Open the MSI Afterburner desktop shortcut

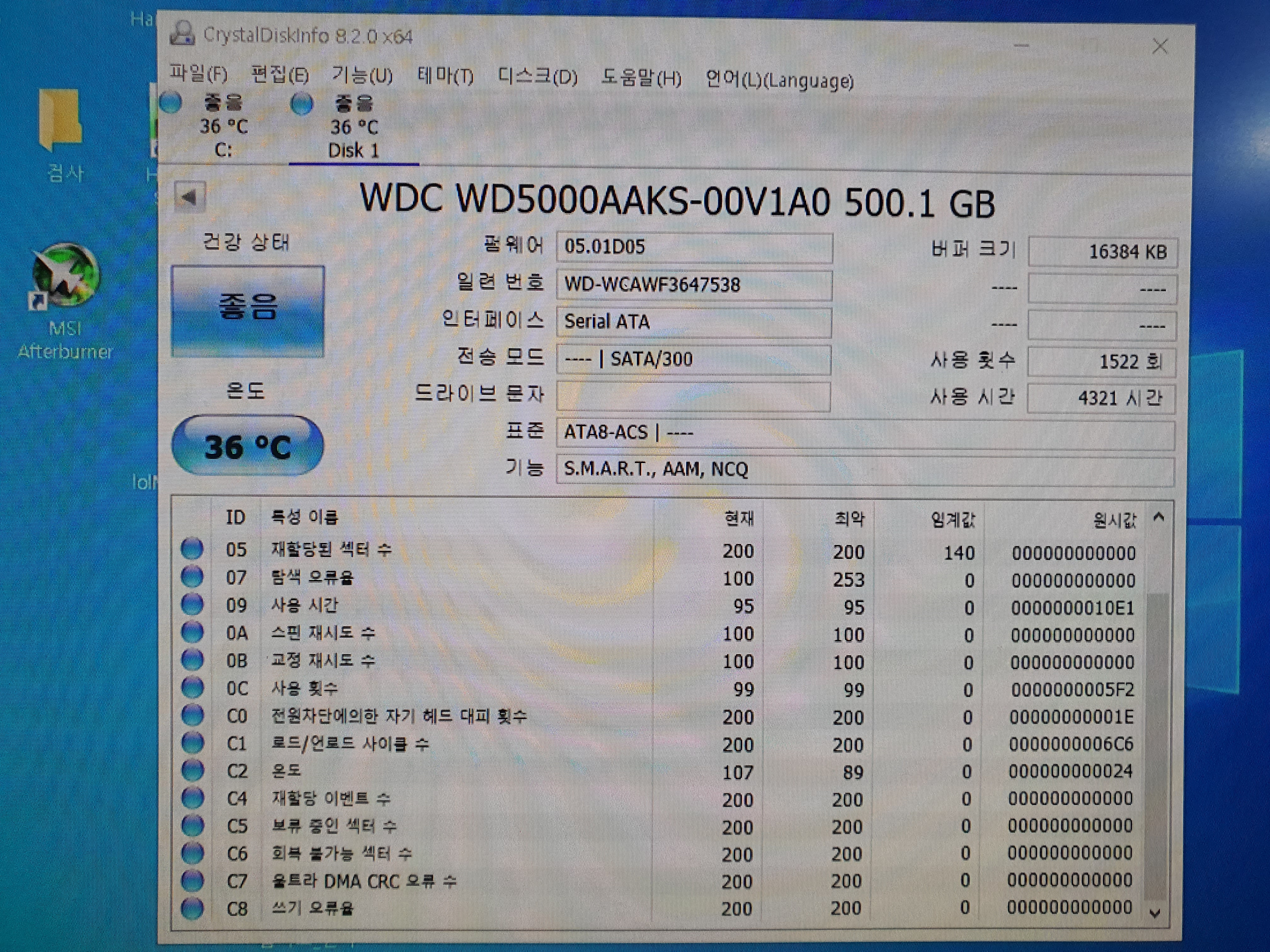point(66,301)
